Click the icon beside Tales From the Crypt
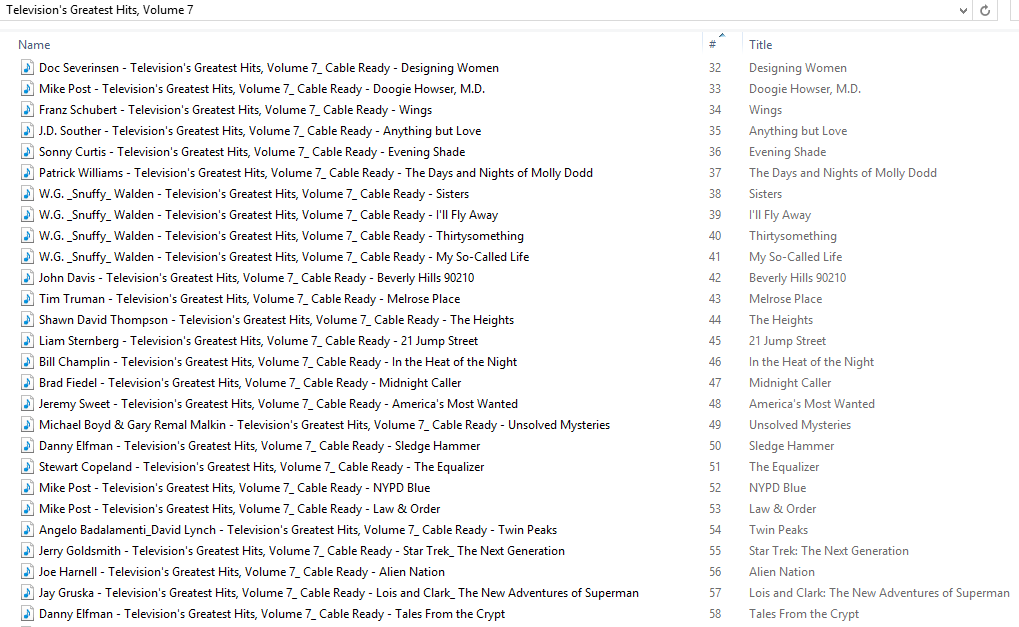1019x627 pixels. coord(27,614)
